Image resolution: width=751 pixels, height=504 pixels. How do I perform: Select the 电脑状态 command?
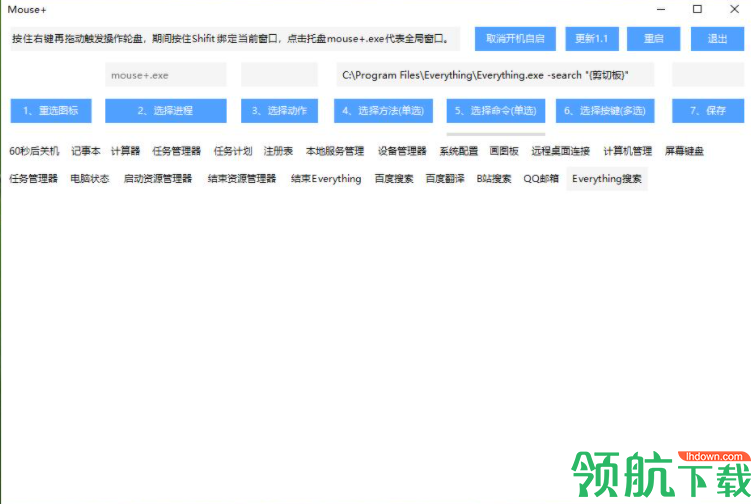[x=90, y=179]
